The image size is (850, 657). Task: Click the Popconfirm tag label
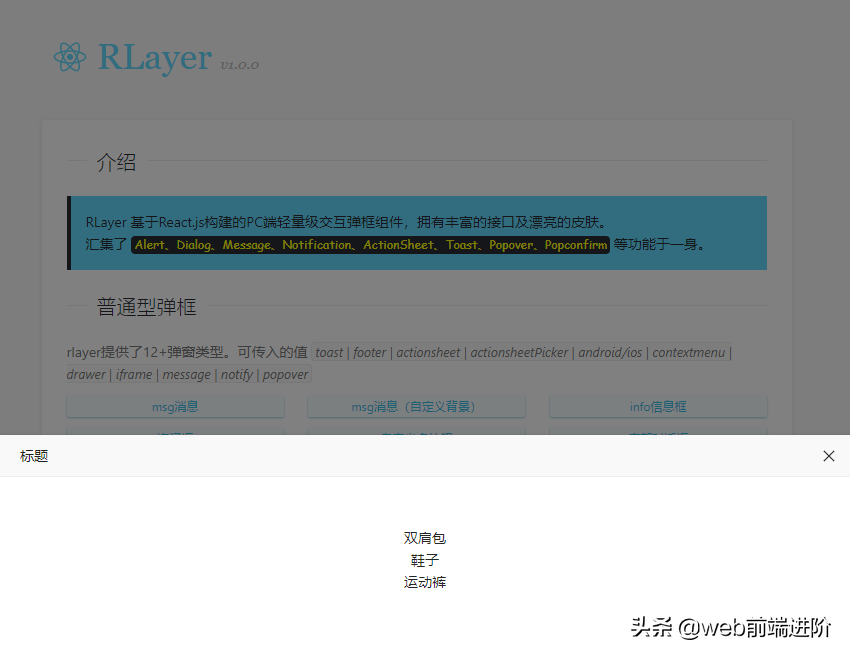[x=575, y=245]
